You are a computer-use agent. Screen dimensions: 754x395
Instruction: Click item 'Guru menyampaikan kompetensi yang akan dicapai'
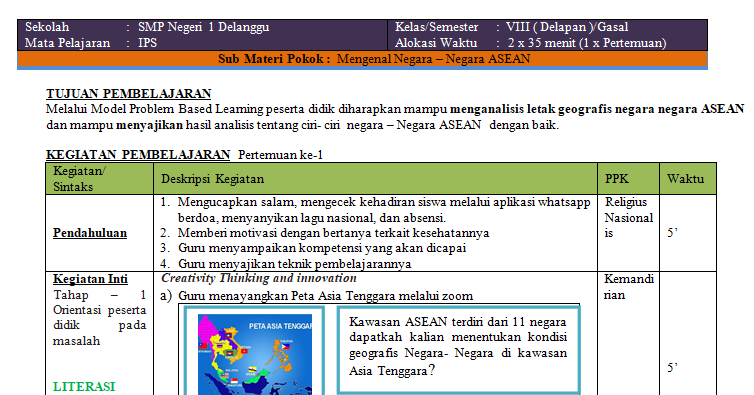pyautogui.click(x=322, y=248)
